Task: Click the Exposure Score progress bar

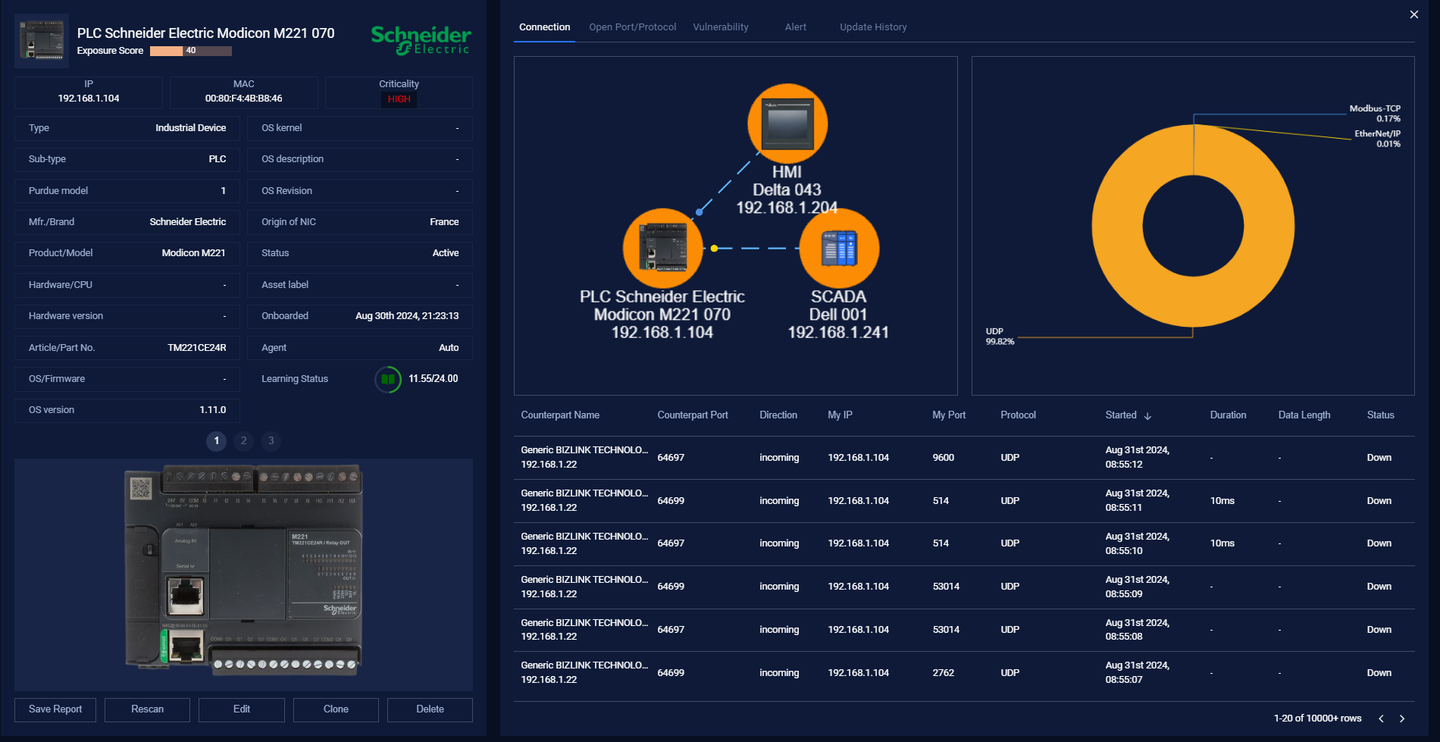Action: [x=191, y=51]
